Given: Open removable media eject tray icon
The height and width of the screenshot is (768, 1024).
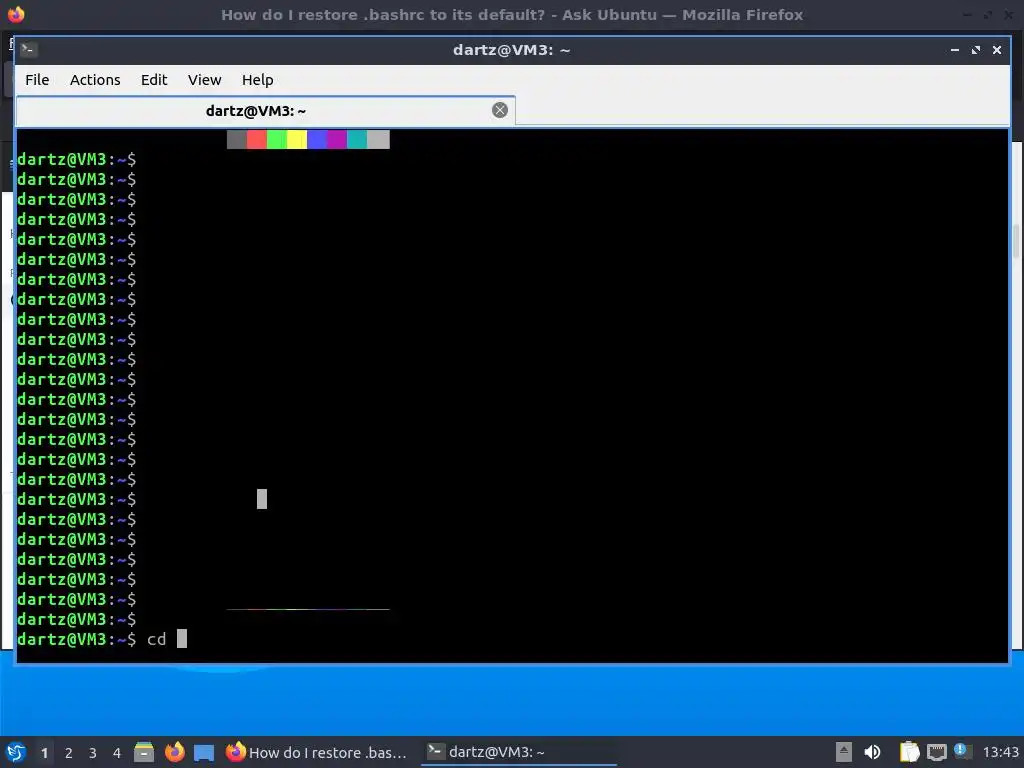Looking at the screenshot, I should pos(844,752).
